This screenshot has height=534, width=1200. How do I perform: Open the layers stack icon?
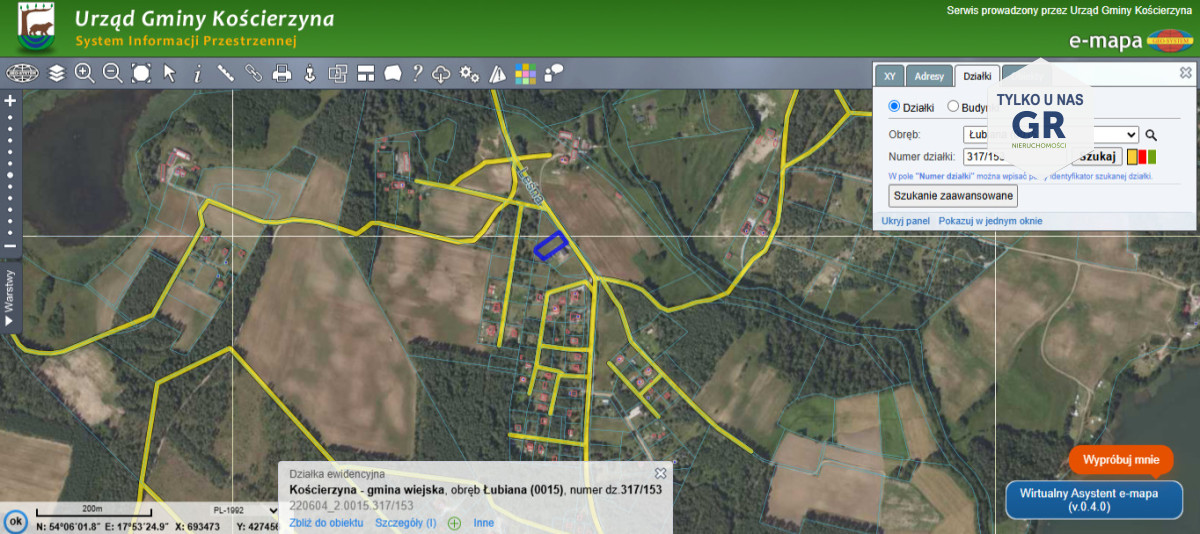point(57,73)
